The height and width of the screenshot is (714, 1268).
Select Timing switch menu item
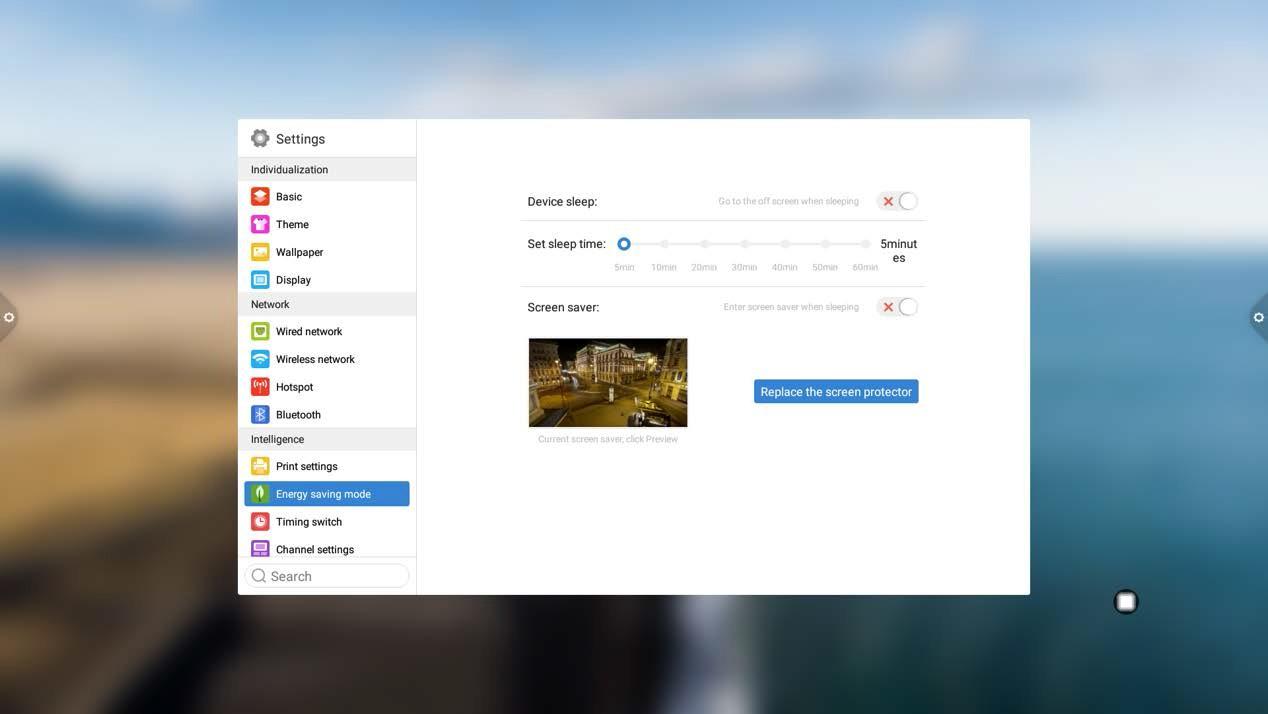[x=309, y=522]
